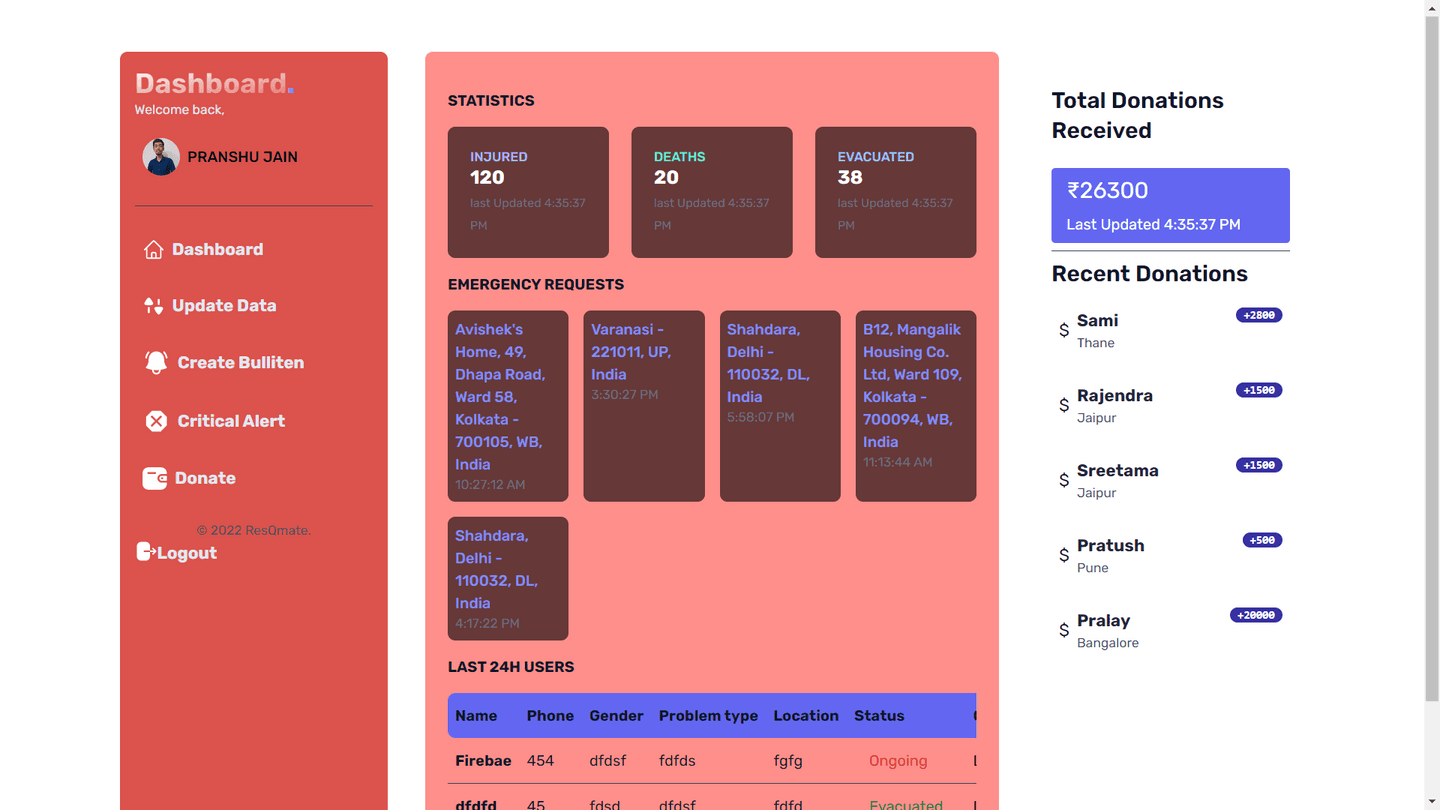Select donor name Sami
This screenshot has width=1440, height=810.
(x=1098, y=321)
